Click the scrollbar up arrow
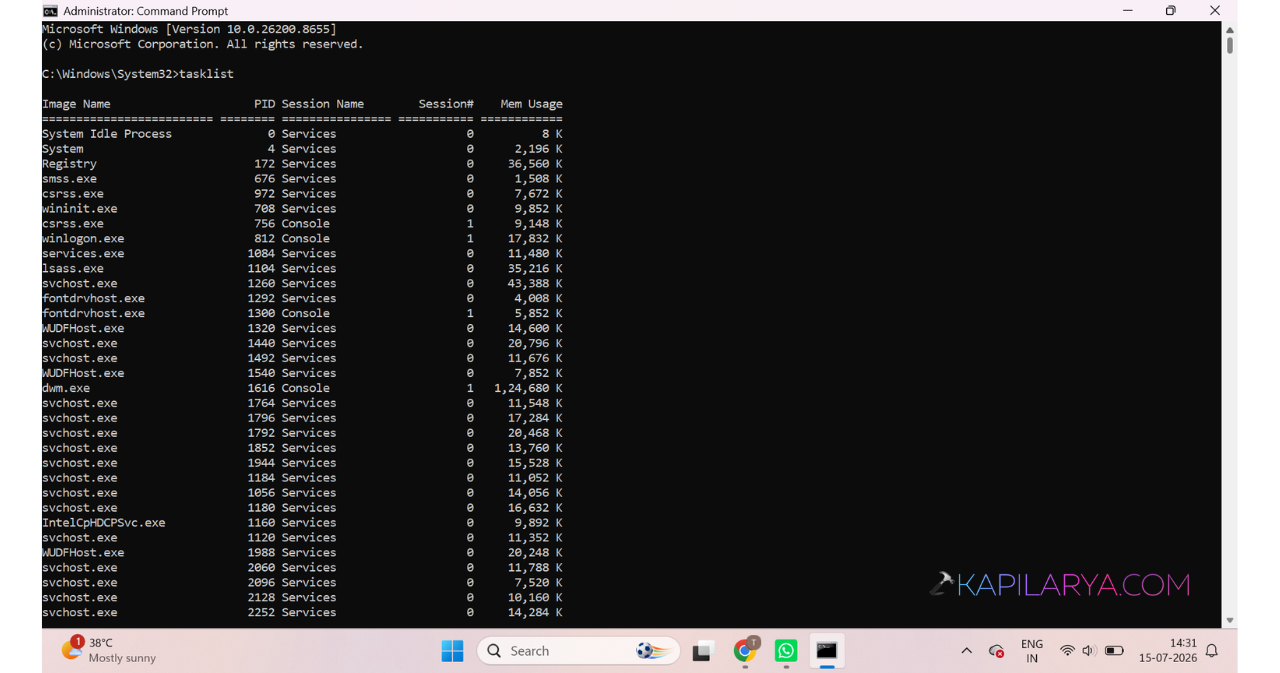 point(1230,30)
